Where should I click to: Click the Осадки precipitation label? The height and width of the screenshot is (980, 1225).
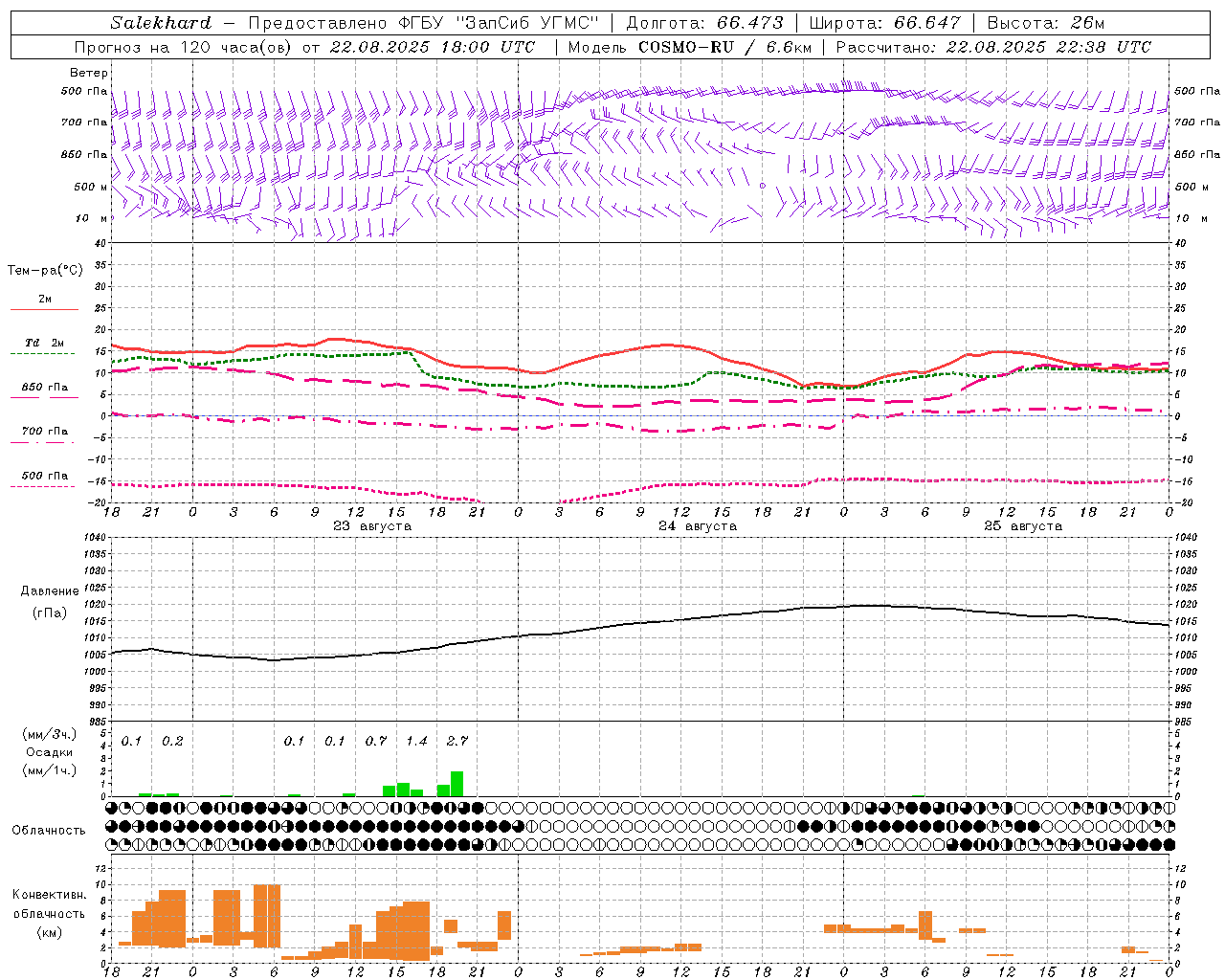click(49, 752)
